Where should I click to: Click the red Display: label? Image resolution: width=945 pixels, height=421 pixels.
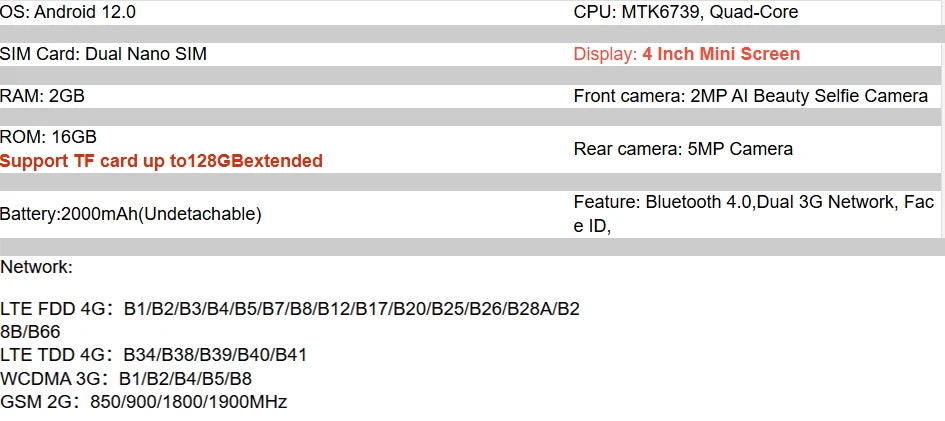pyautogui.click(x=605, y=54)
